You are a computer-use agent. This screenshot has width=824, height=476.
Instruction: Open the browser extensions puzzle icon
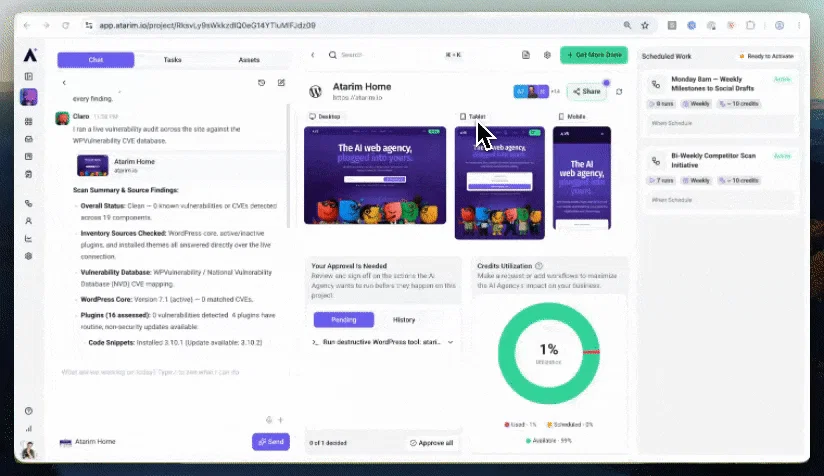(750, 25)
